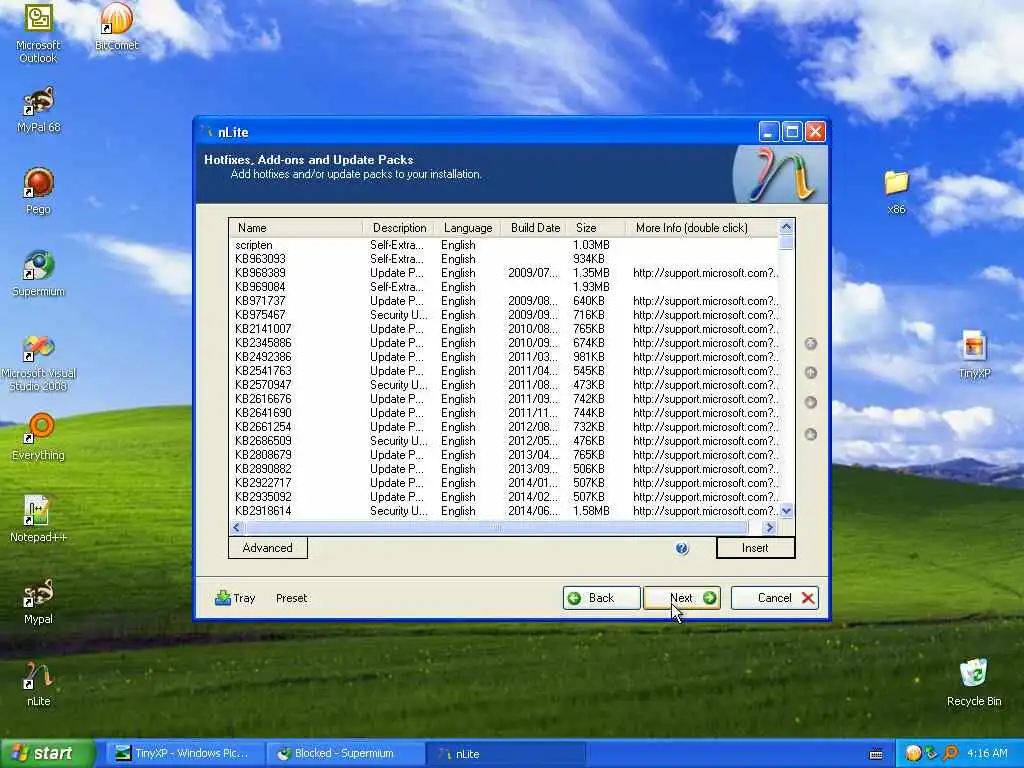Sort list by Language column header
1024x768 pixels.
click(x=468, y=228)
